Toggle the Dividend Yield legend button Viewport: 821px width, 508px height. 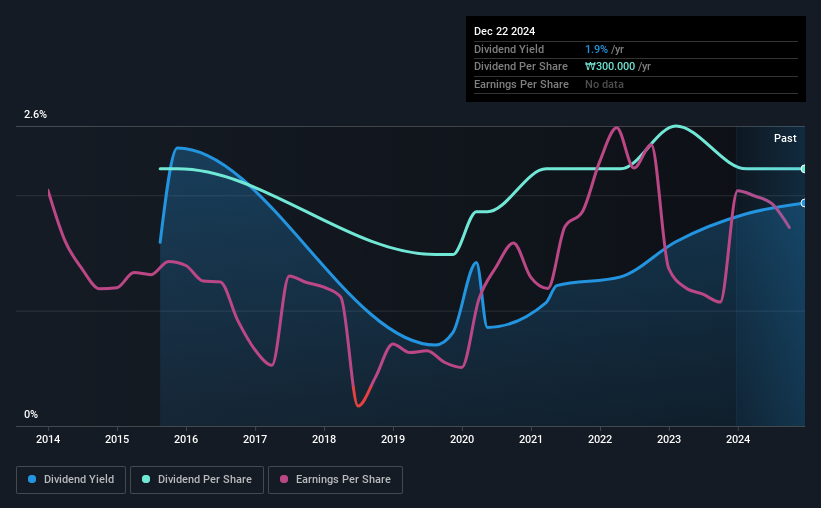click(x=71, y=480)
